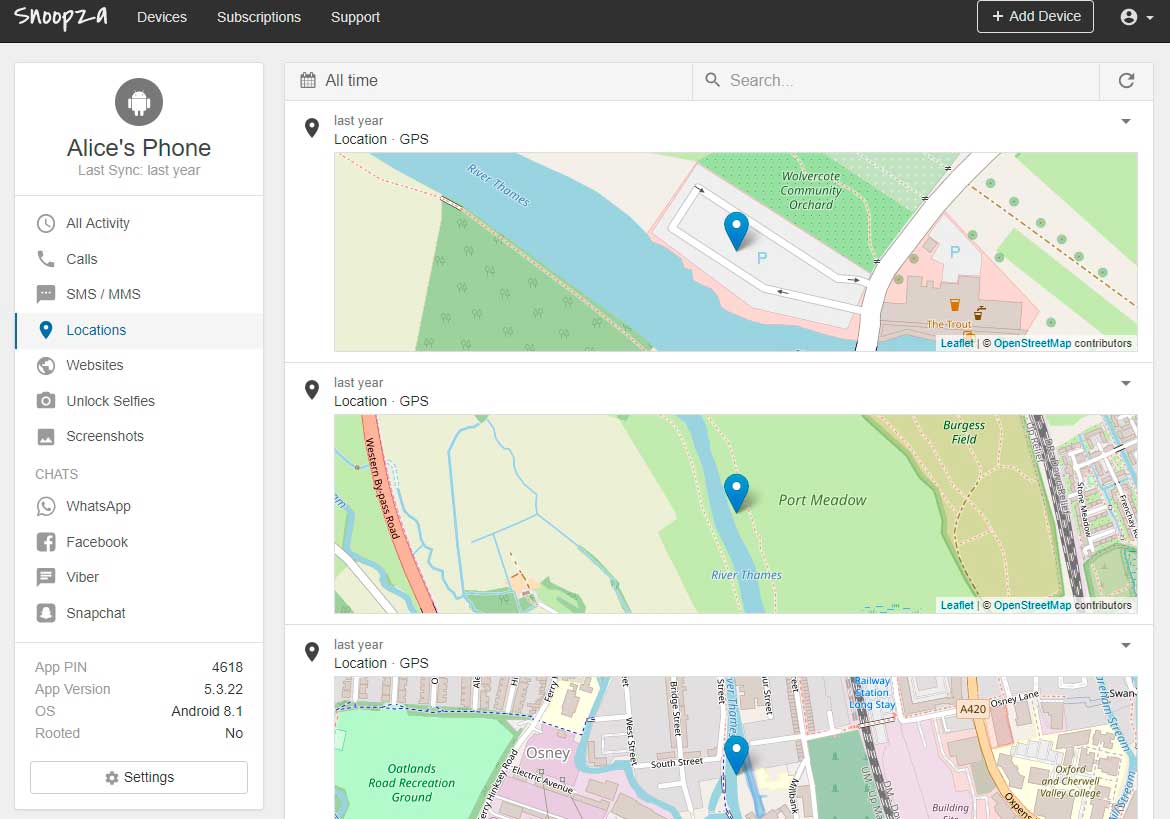Open the All time date filter
The width and height of the screenshot is (1170, 819).
(489, 81)
